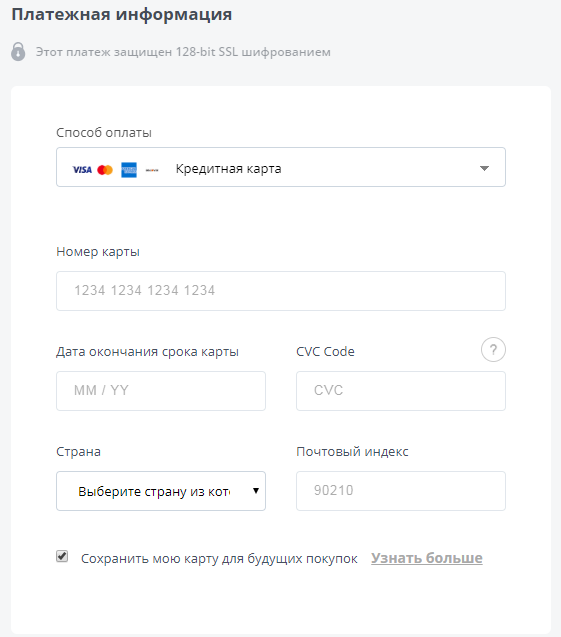561x637 pixels.
Task: Click the country select triangle arrow
Action: point(256,491)
